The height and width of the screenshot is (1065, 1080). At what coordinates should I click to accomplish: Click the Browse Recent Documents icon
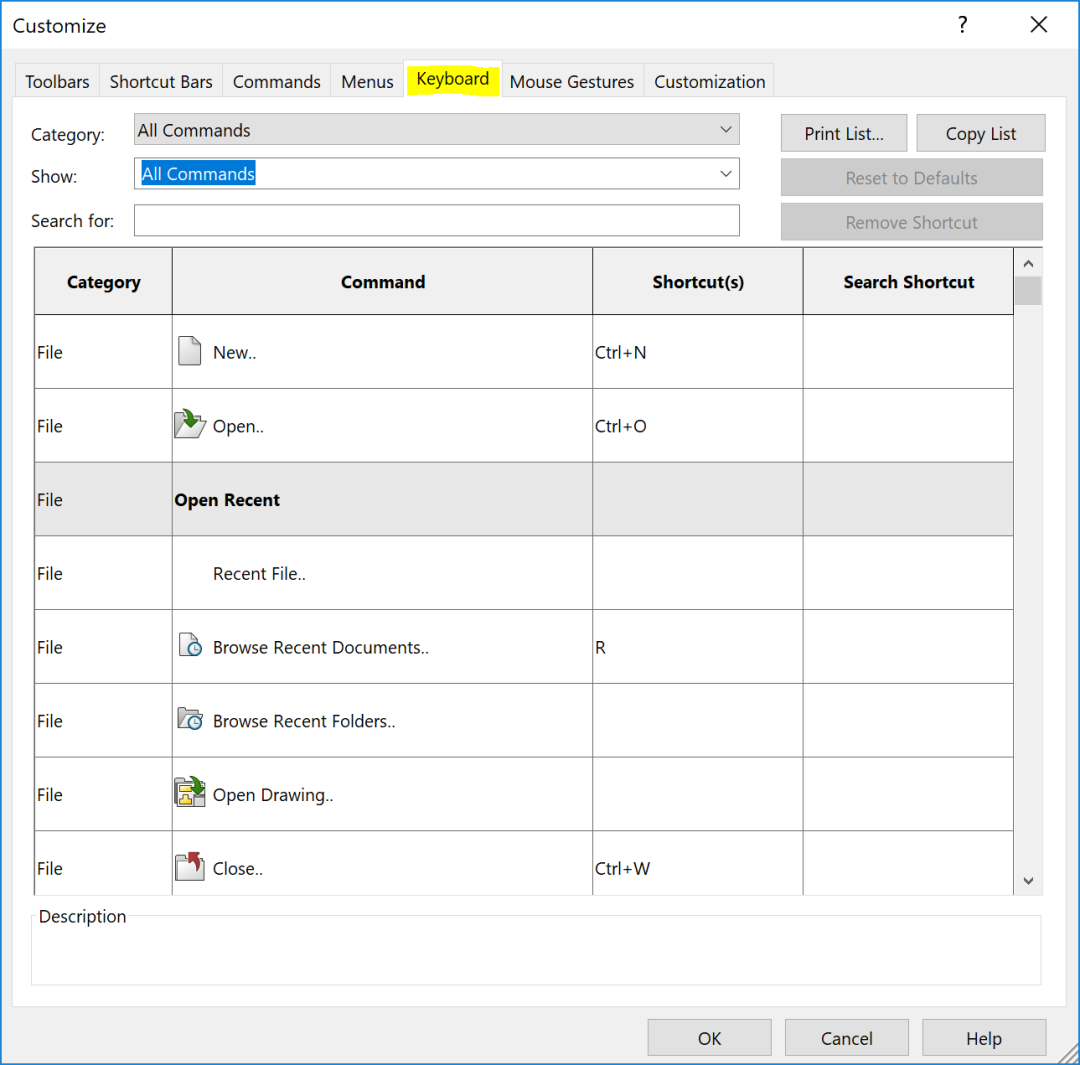point(190,645)
